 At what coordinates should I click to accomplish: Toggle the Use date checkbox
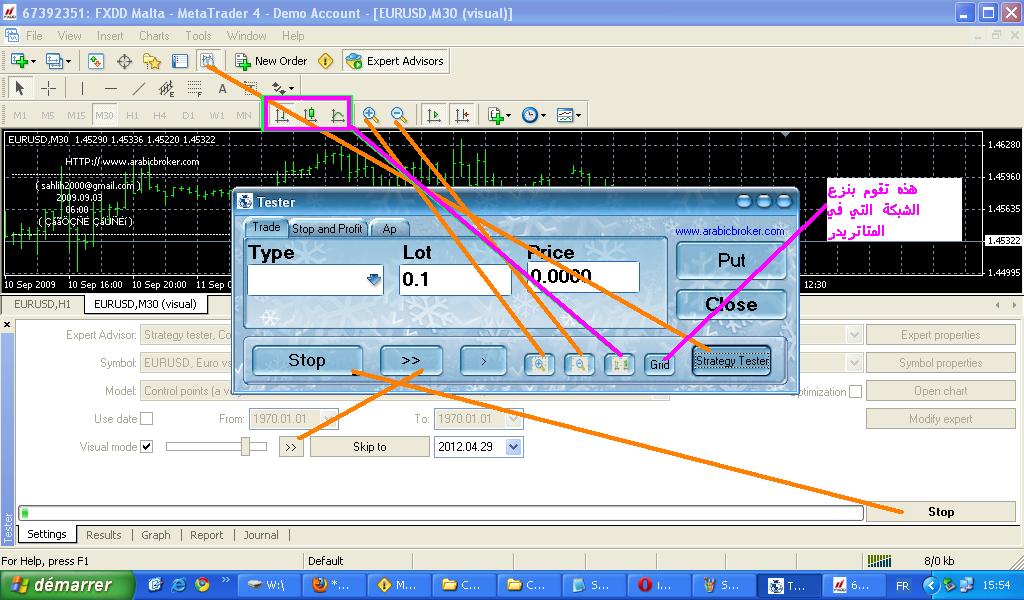(x=146, y=418)
